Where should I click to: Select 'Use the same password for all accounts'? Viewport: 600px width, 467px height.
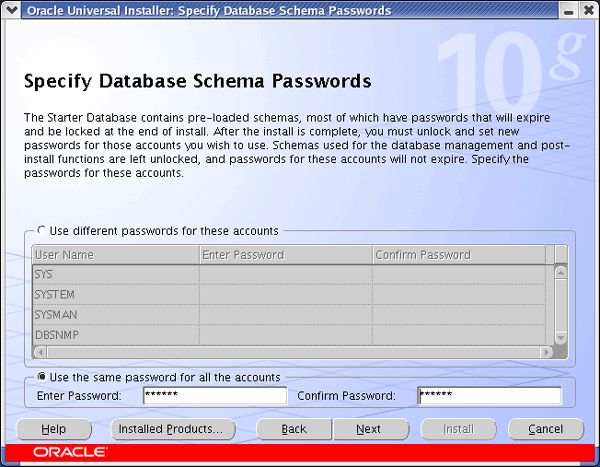point(41,377)
